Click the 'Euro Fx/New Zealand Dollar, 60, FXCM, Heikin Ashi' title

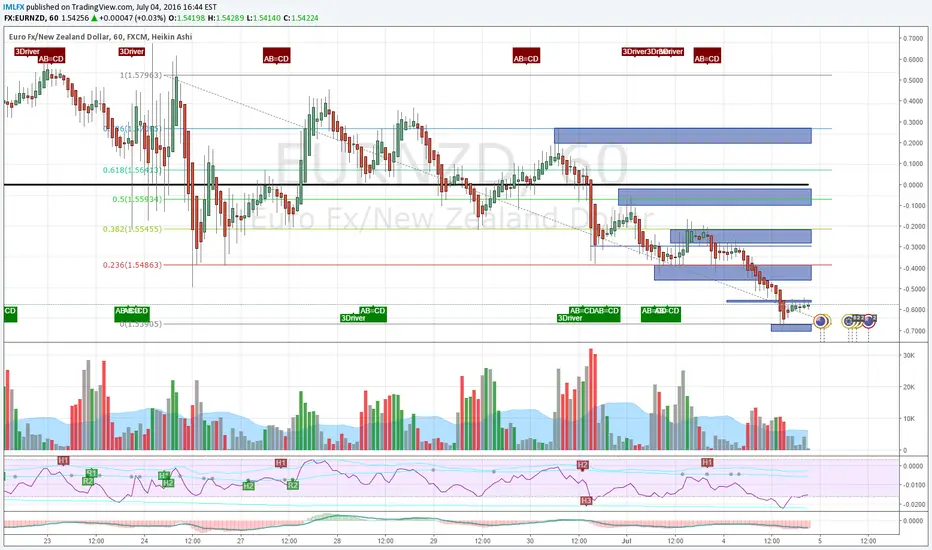point(100,37)
